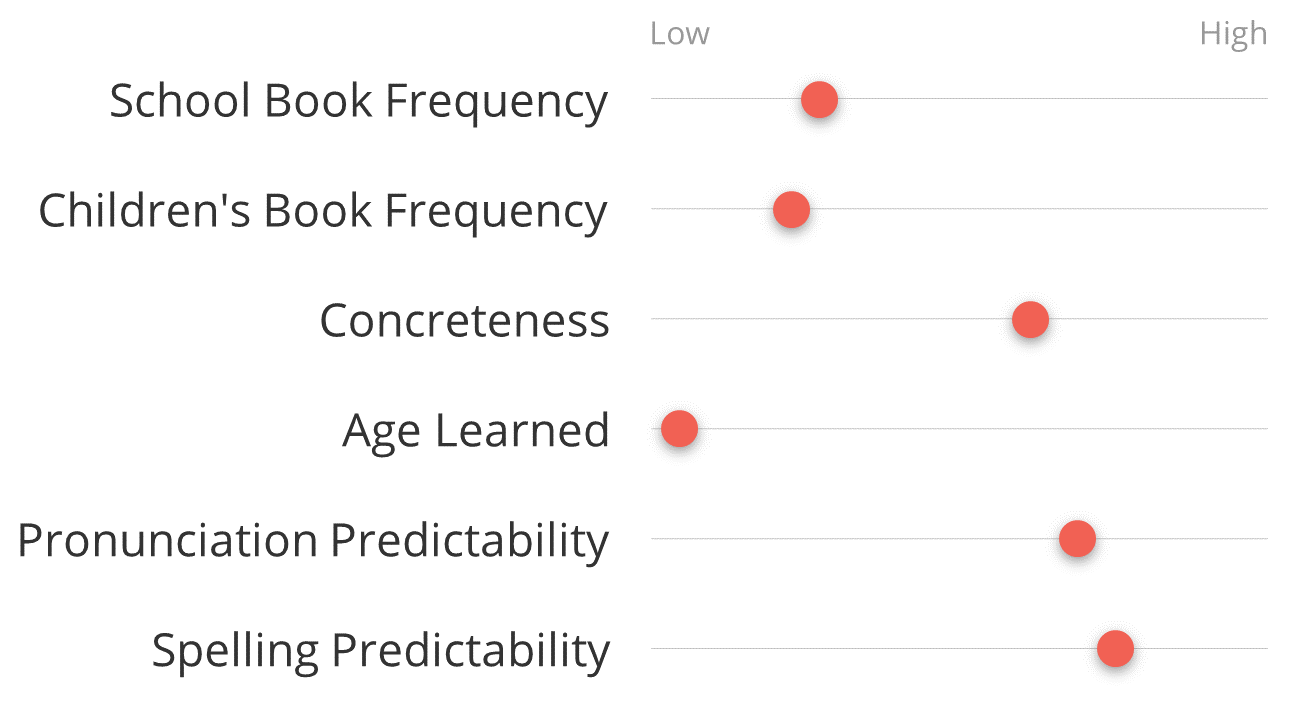Click the Low scale heading

coord(679,34)
